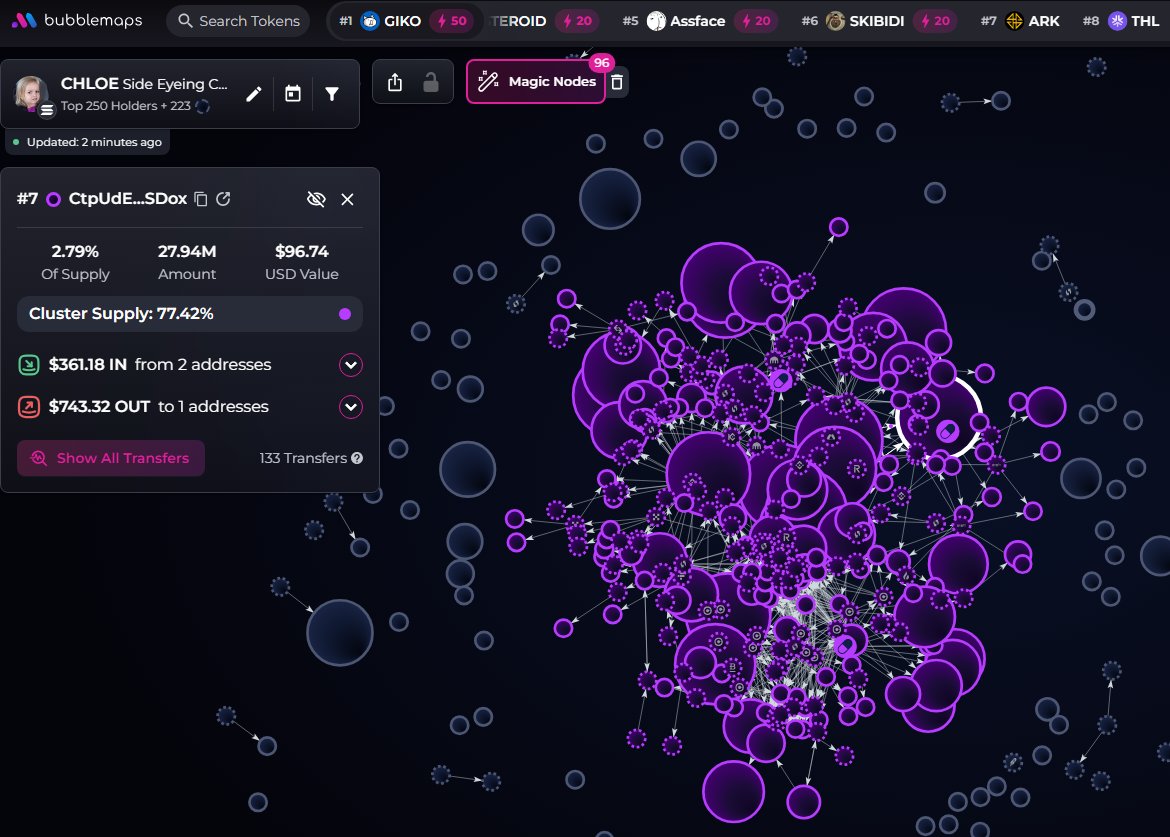Expand the $743.32 OUT addresses list

(x=351, y=407)
